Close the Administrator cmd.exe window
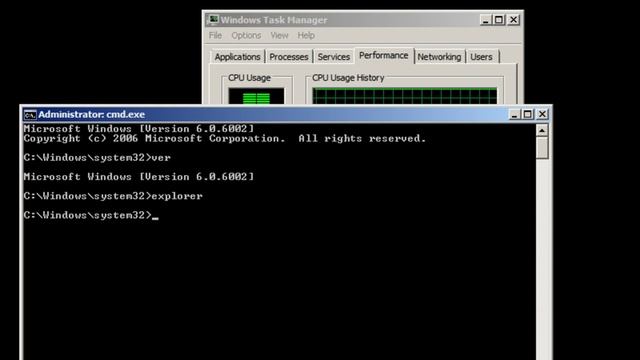Image resolution: width=640 pixels, height=360 pixels. pos(542,114)
